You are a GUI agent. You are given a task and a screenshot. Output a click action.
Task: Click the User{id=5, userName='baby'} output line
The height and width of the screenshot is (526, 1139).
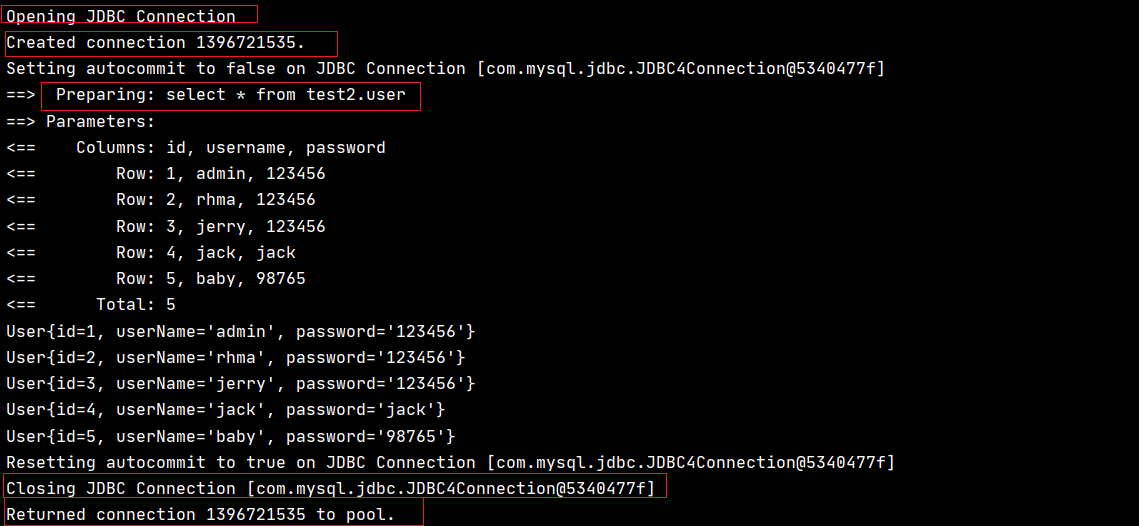[230, 436]
